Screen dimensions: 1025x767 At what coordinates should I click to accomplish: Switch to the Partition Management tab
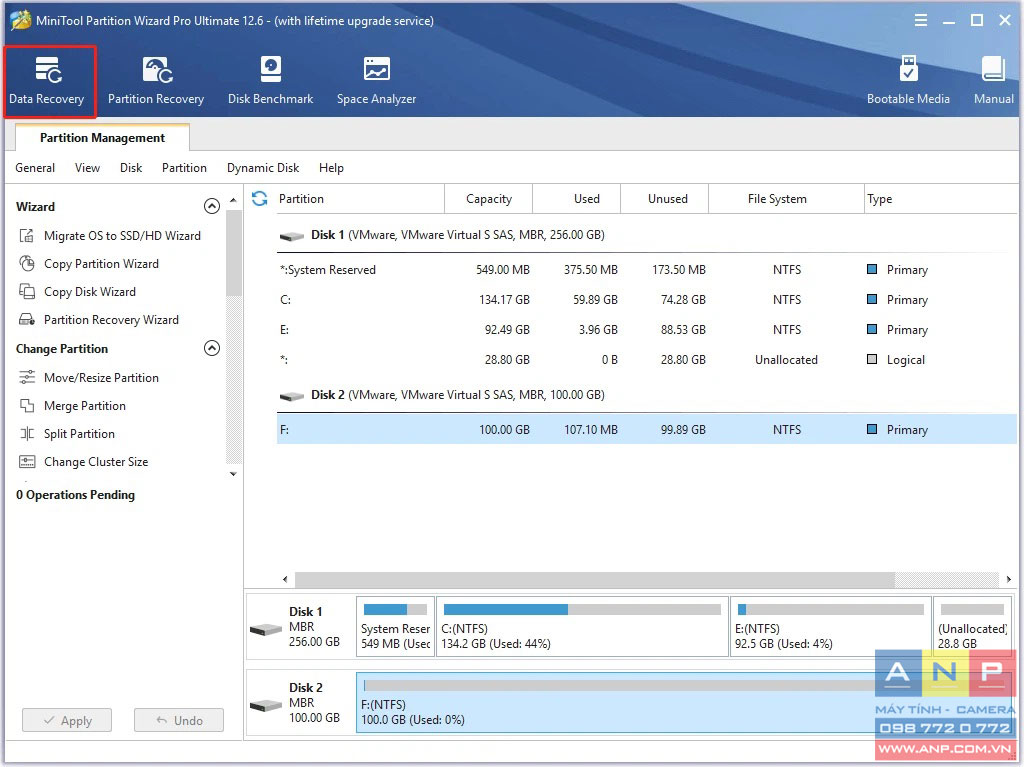coord(103,138)
